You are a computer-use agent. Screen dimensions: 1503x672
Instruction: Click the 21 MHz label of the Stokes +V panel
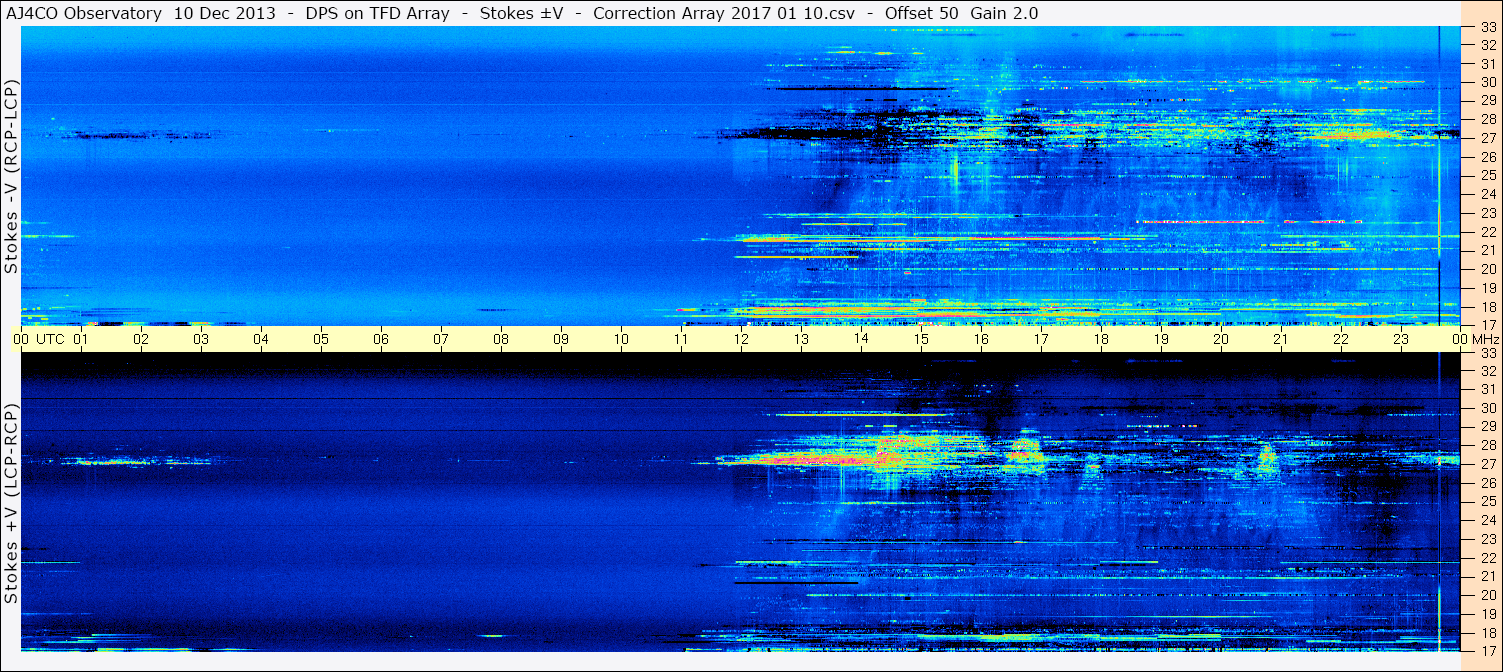pyautogui.click(x=1488, y=577)
